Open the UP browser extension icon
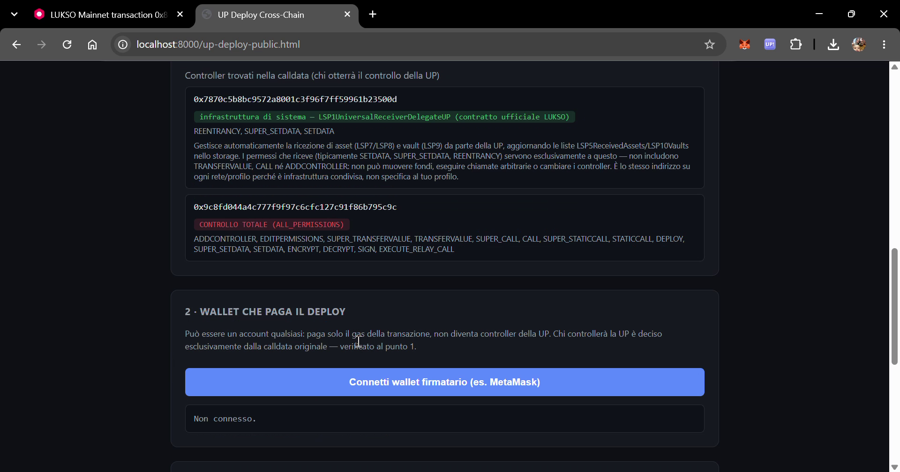 pos(770,44)
